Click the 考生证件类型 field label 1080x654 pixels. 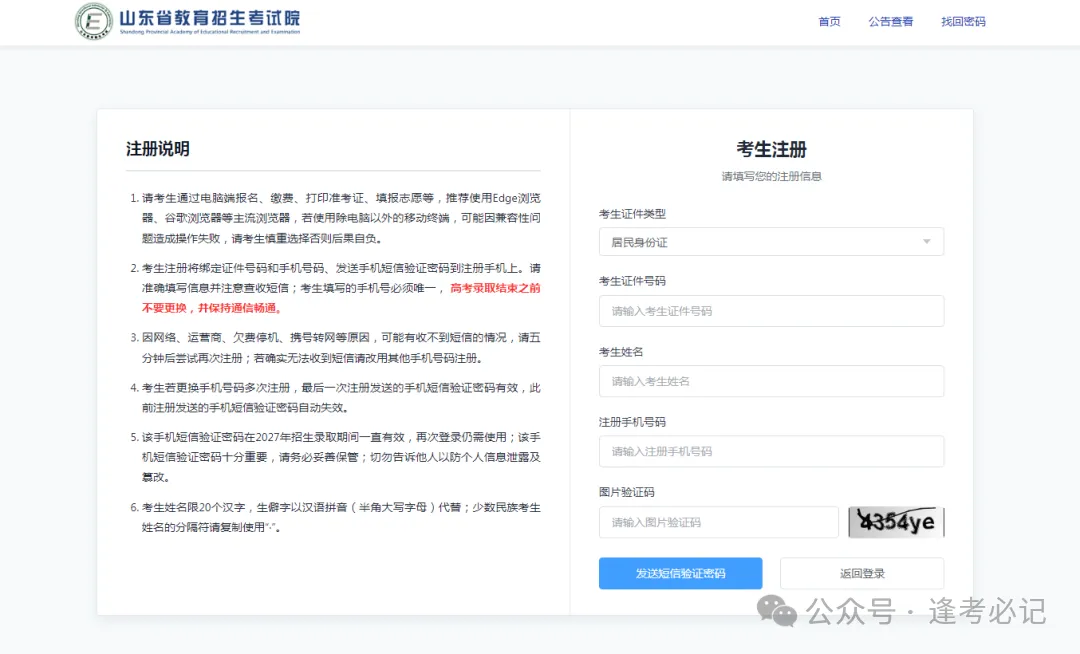pyautogui.click(x=632, y=214)
